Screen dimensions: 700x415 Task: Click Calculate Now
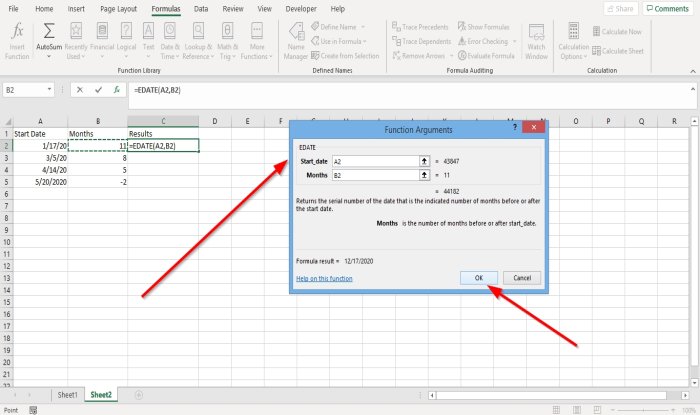[617, 32]
